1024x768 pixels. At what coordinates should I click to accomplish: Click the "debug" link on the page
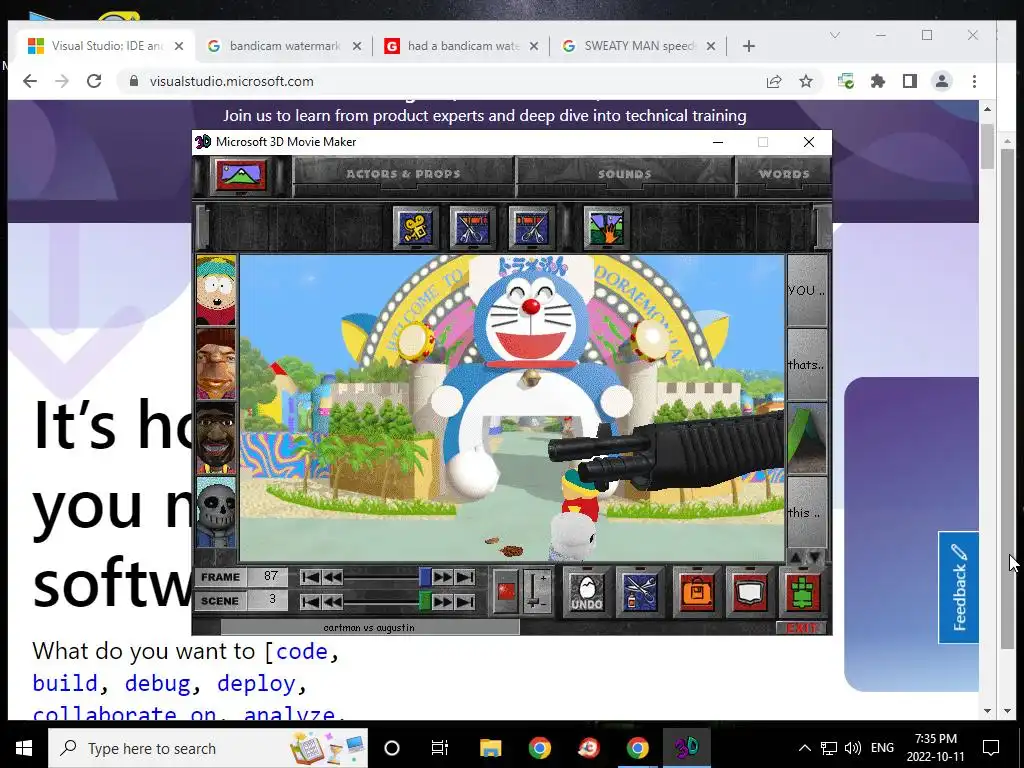tap(157, 682)
